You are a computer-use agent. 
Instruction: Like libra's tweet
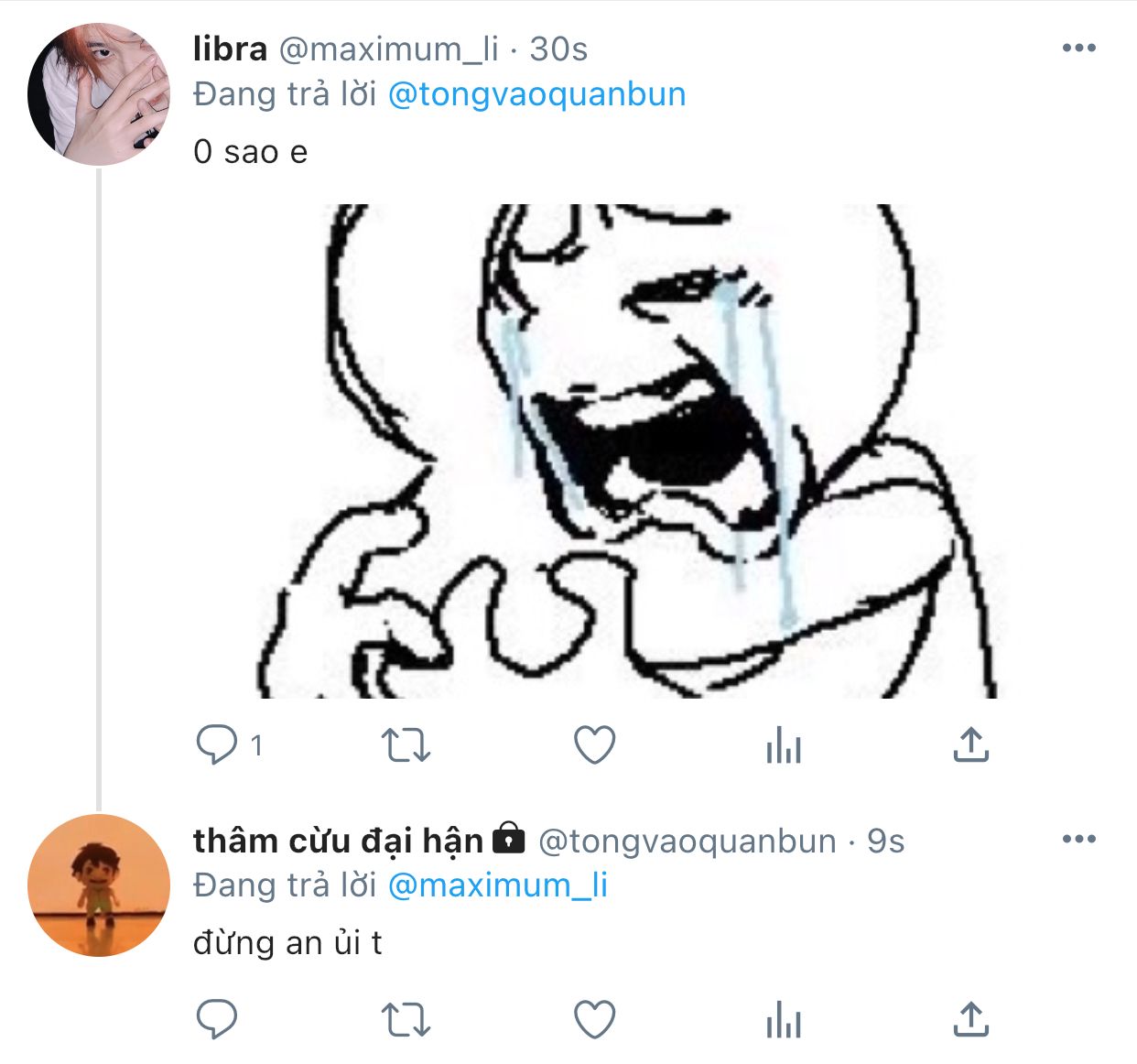[x=594, y=745]
